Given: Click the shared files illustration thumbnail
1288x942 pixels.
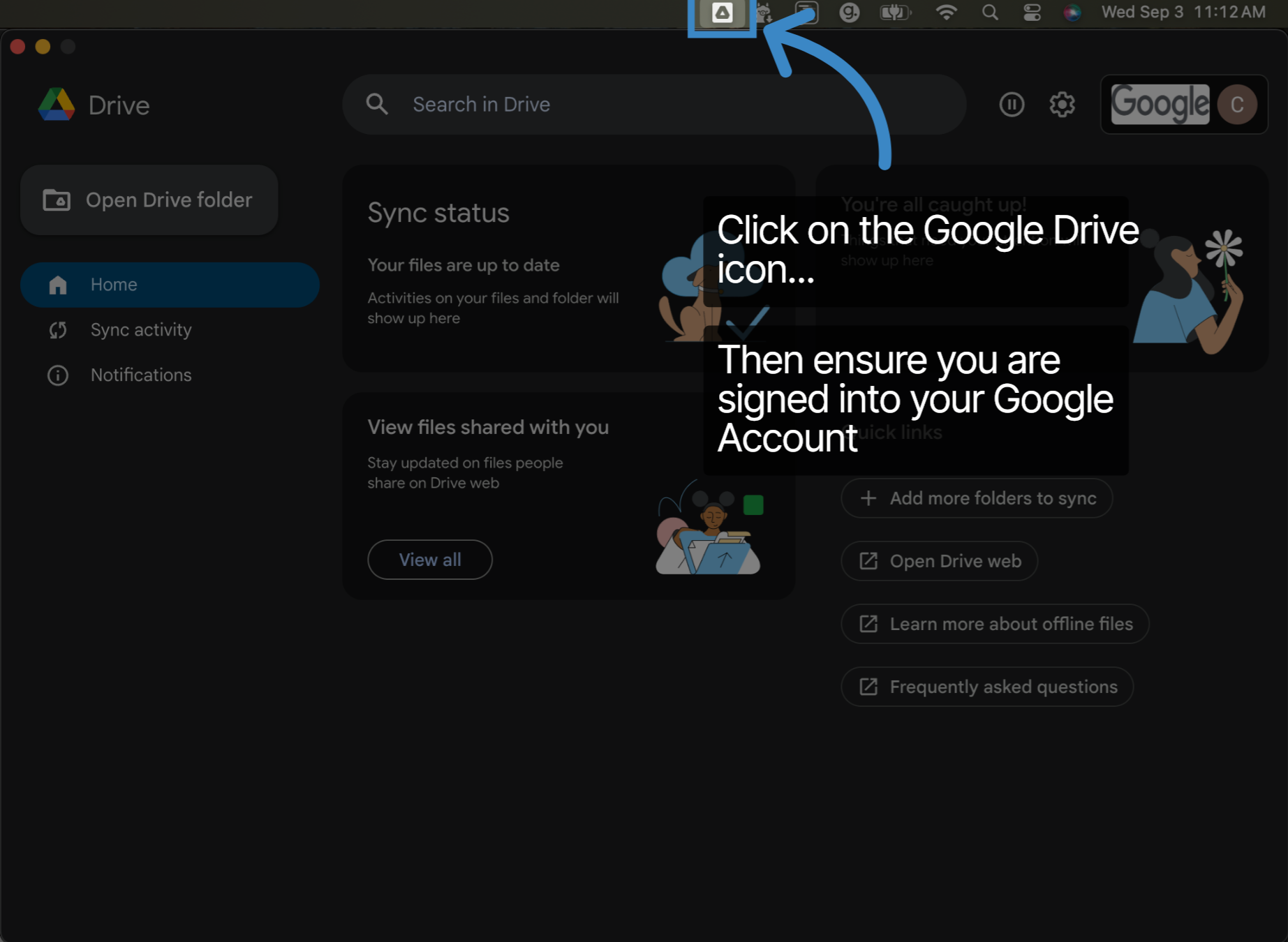Looking at the screenshot, I should [x=709, y=528].
